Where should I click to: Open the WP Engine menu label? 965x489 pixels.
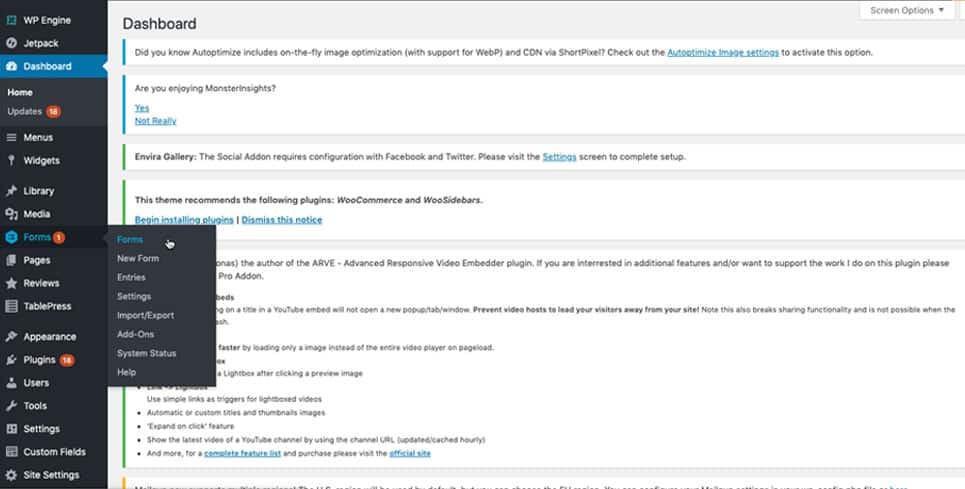click(x=47, y=20)
